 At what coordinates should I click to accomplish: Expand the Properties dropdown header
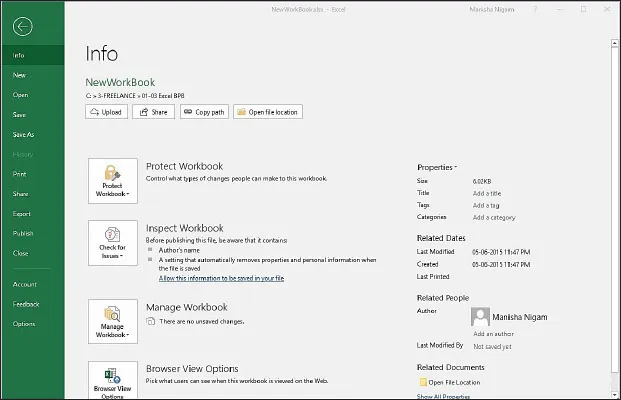point(437,167)
